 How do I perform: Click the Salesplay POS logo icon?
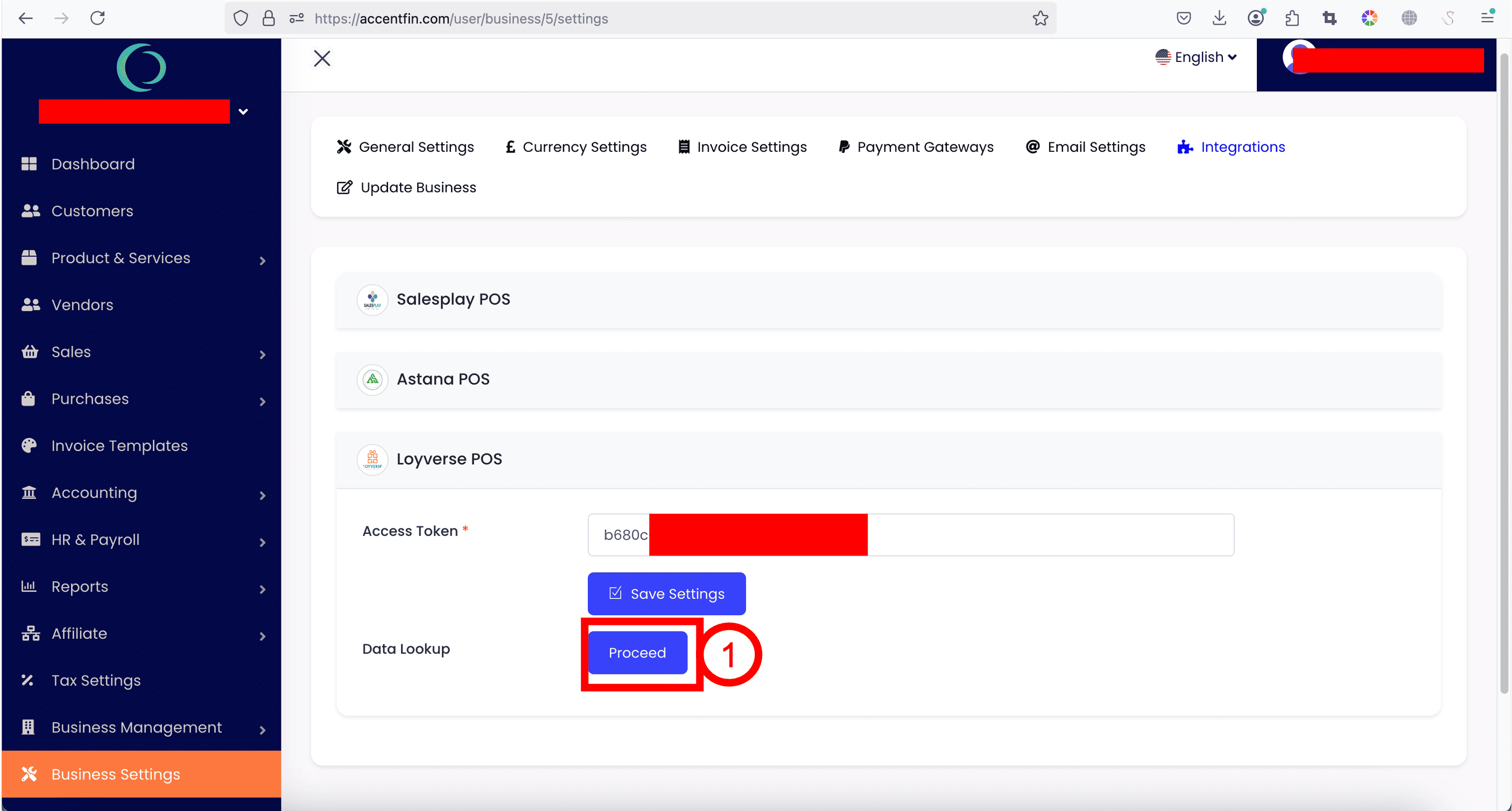(372, 300)
